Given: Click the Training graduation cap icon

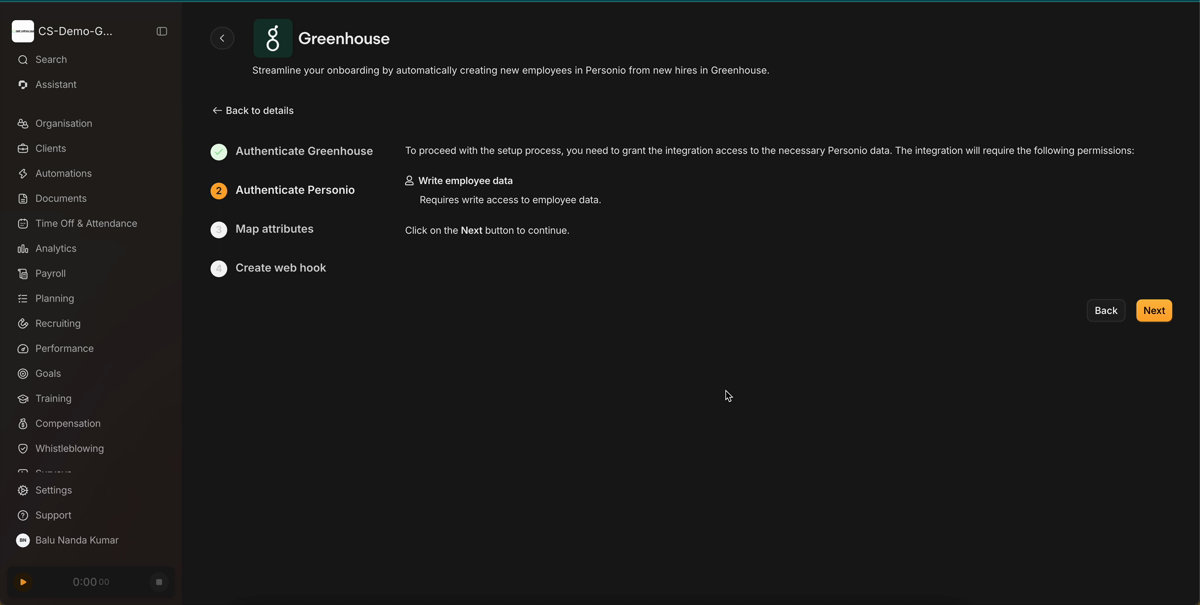Looking at the screenshot, I should point(23,399).
